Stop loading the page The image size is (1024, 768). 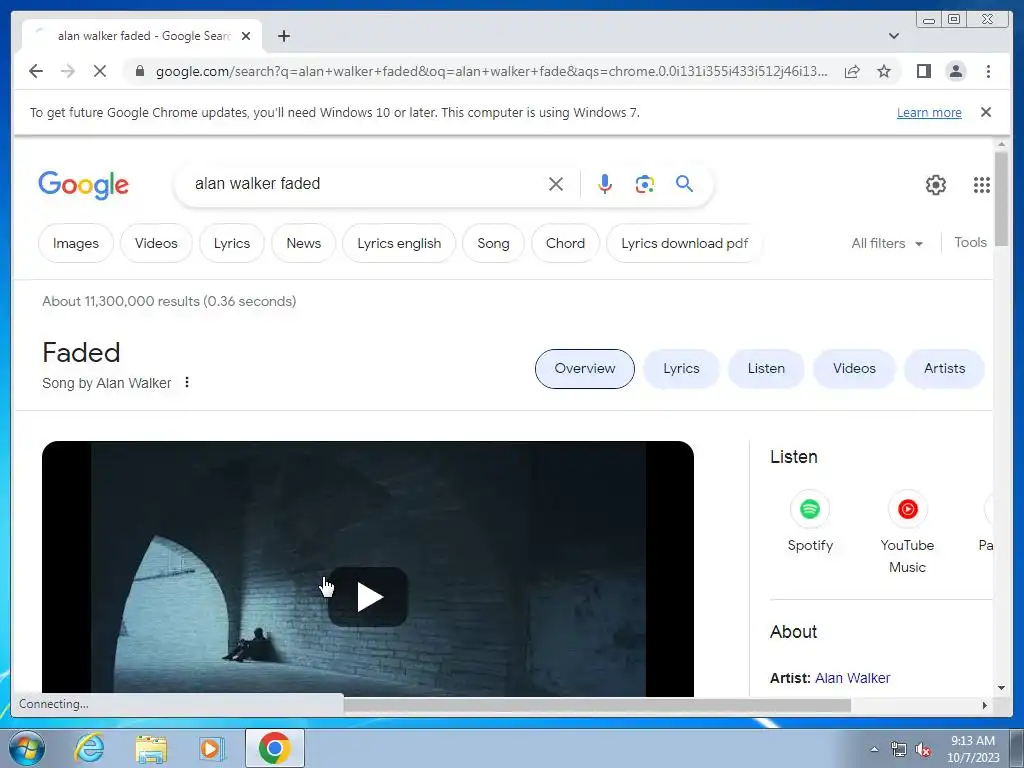point(100,71)
